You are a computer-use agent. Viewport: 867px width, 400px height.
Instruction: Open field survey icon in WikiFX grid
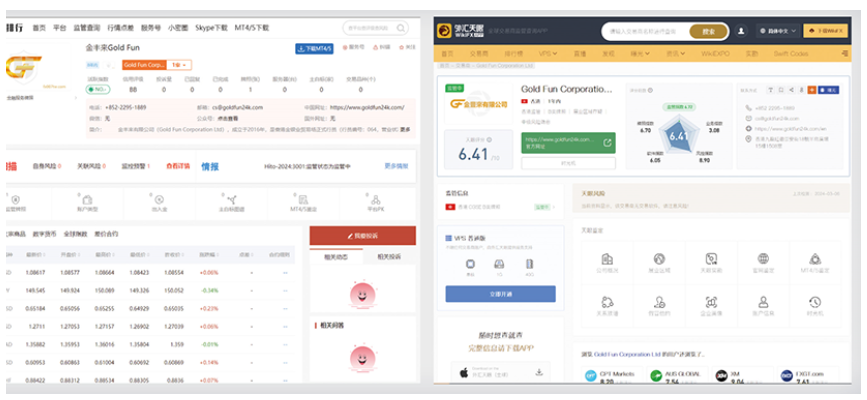point(711,258)
